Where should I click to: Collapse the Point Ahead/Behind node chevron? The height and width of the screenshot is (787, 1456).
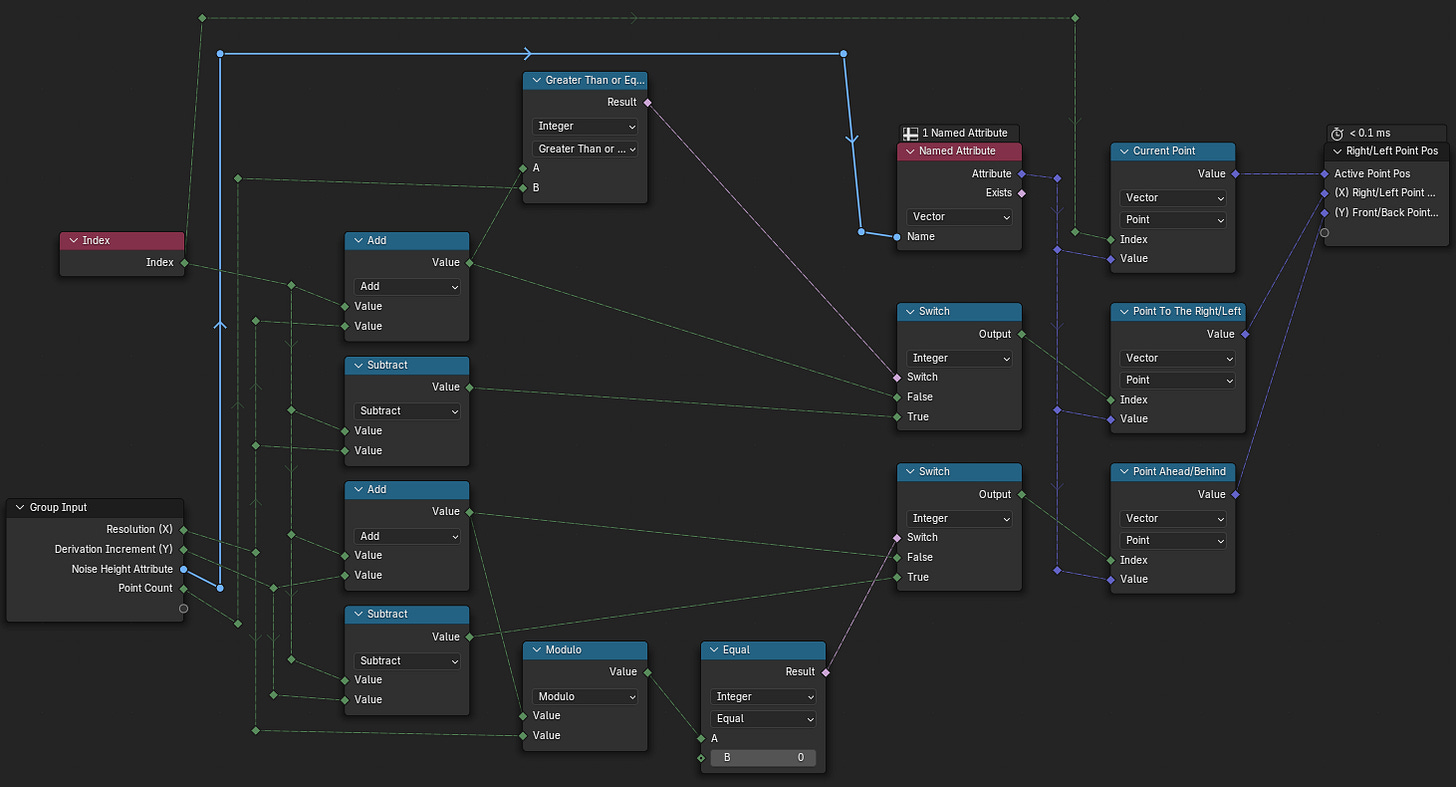point(1124,472)
